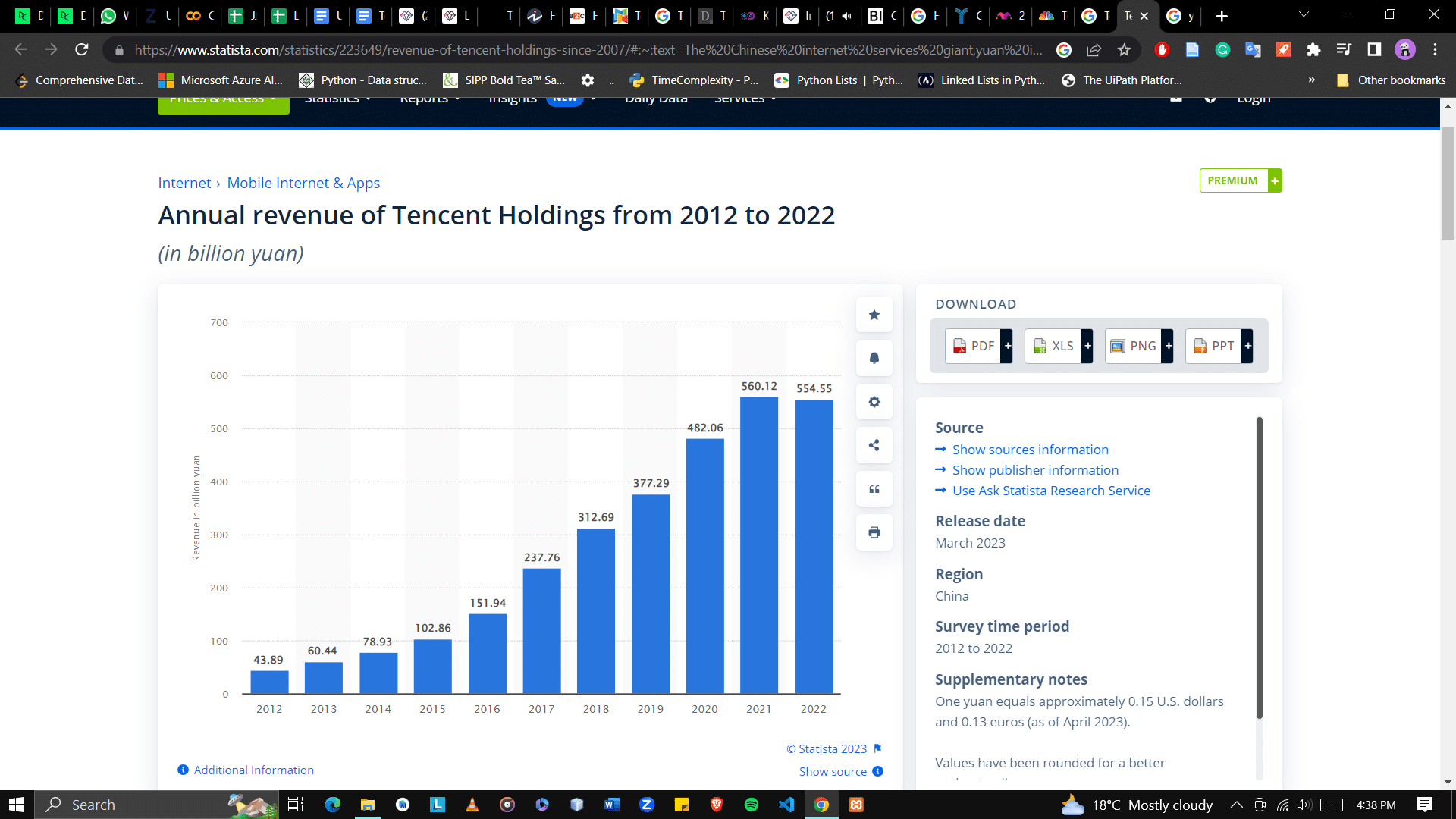
Task: Open The UiPath Platfor... bookmark
Action: tap(1122, 80)
